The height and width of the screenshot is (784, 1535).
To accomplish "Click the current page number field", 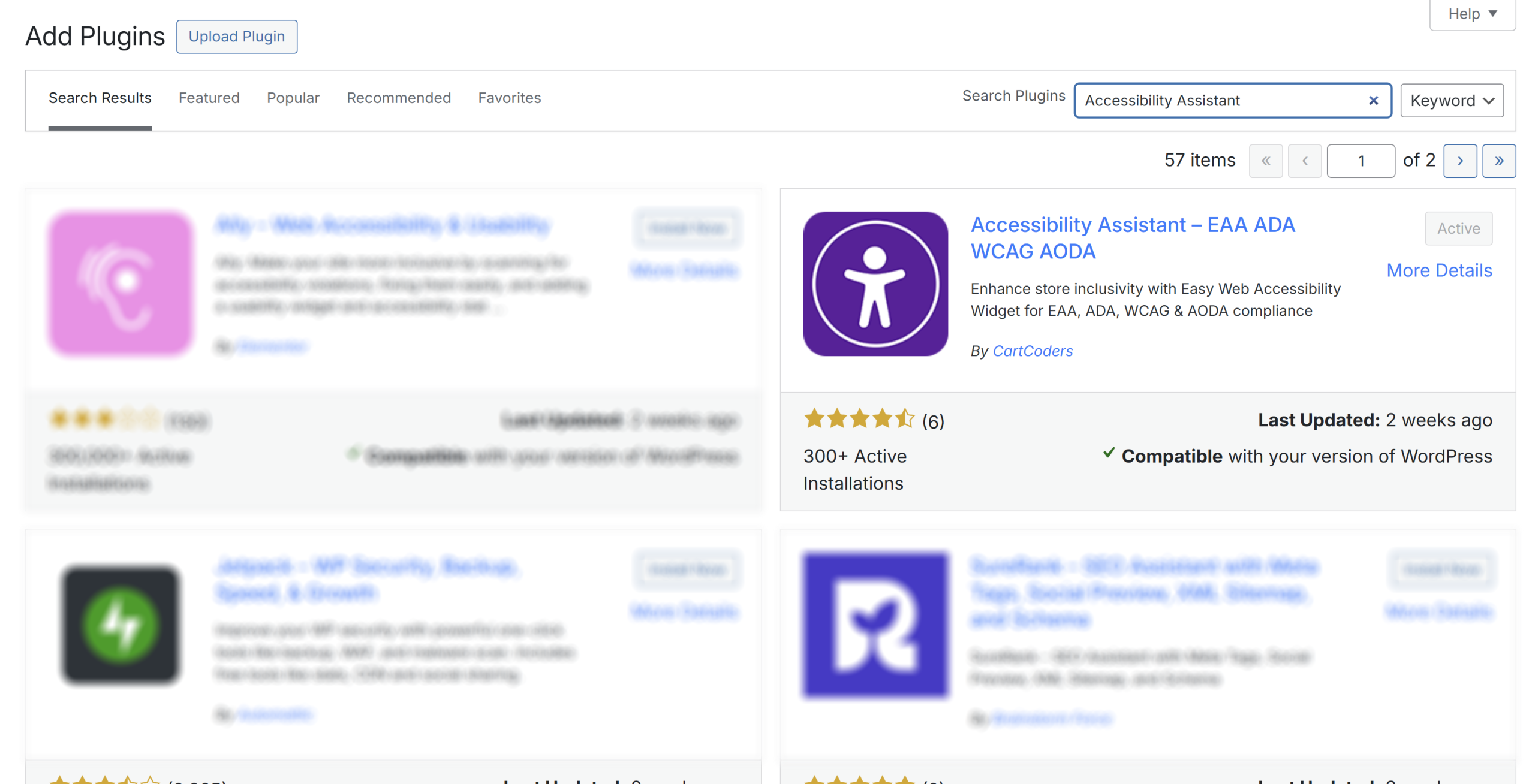I will 1361,161.
